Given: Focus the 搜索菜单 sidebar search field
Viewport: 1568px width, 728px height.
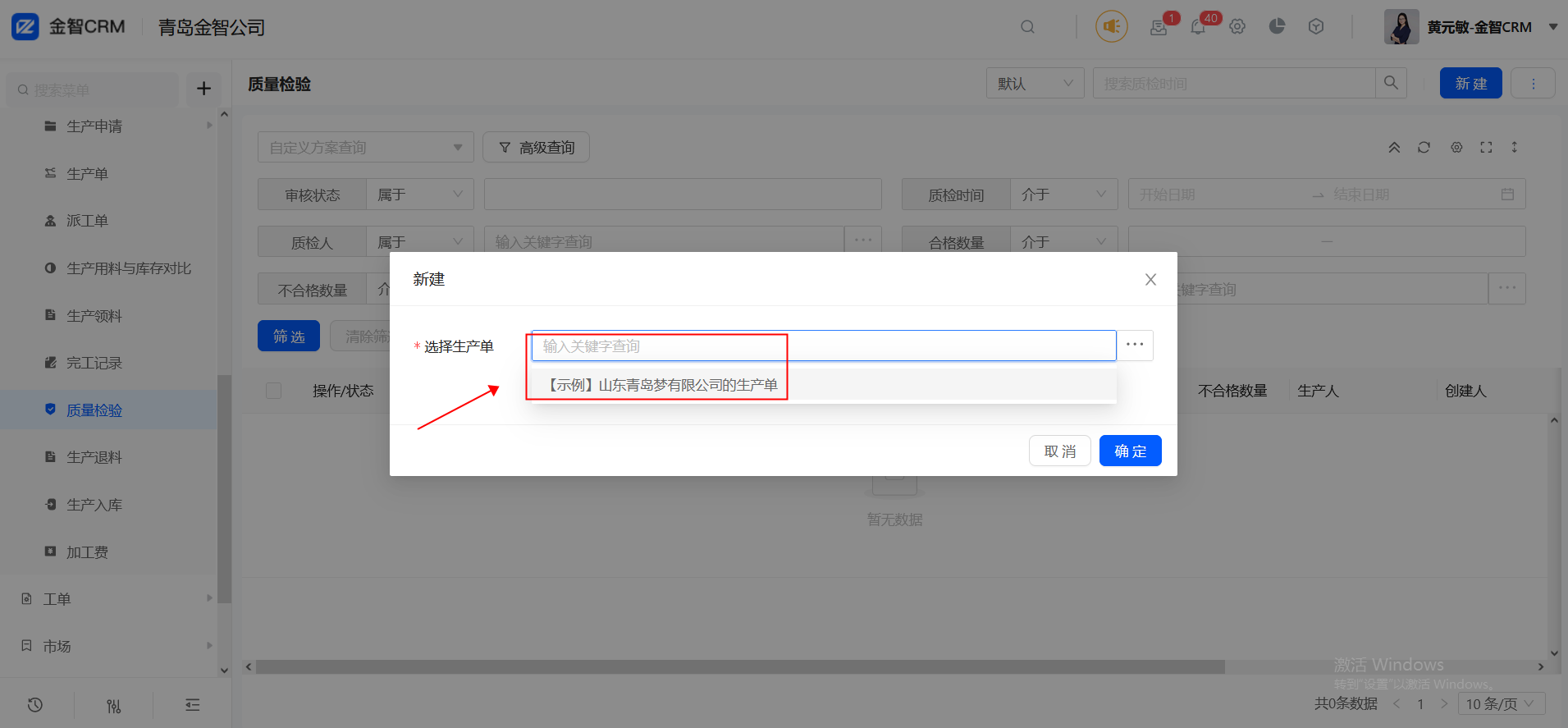Looking at the screenshot, I should (92, 89).
